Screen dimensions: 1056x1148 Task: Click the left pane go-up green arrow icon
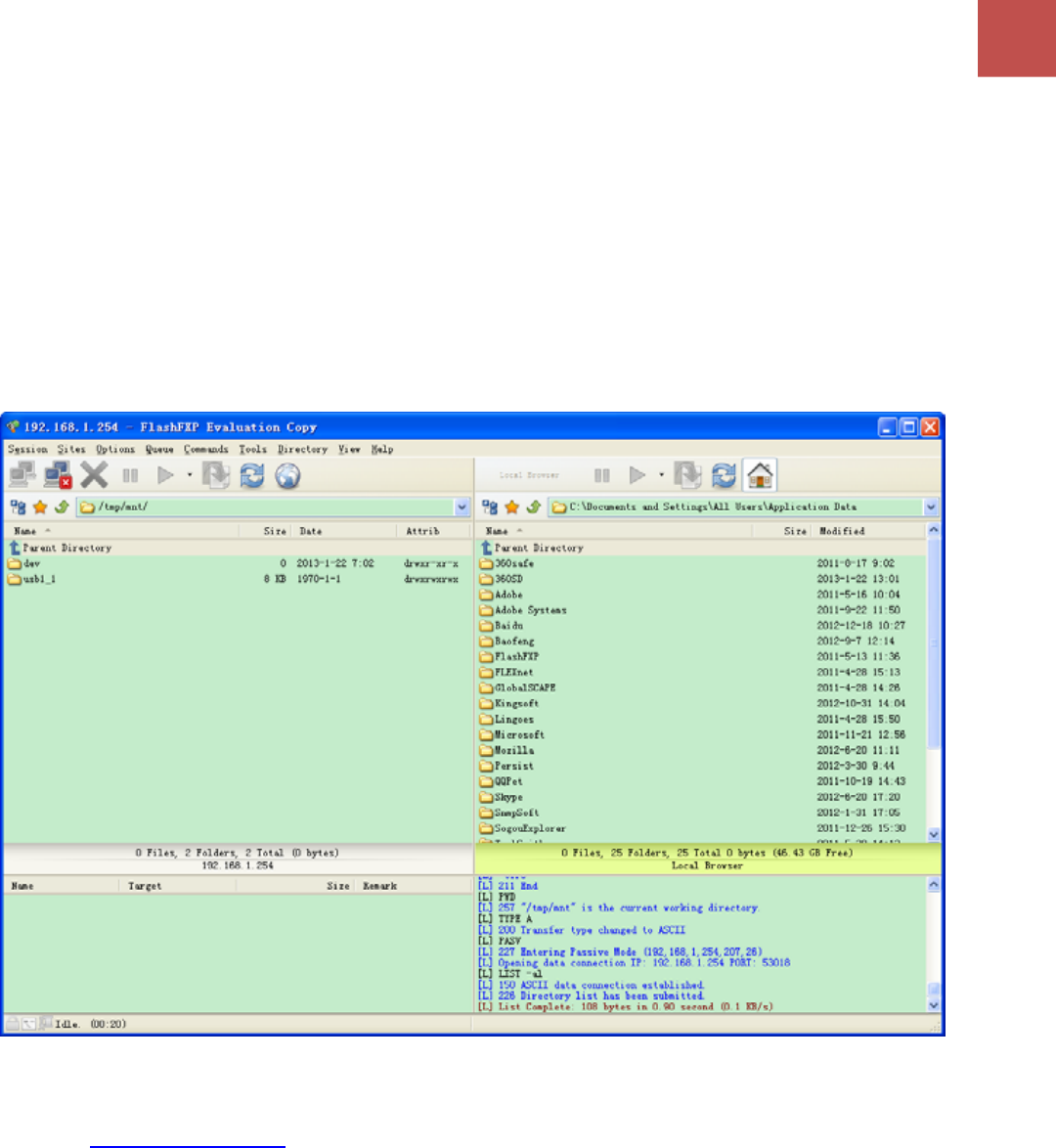[62, 507]
